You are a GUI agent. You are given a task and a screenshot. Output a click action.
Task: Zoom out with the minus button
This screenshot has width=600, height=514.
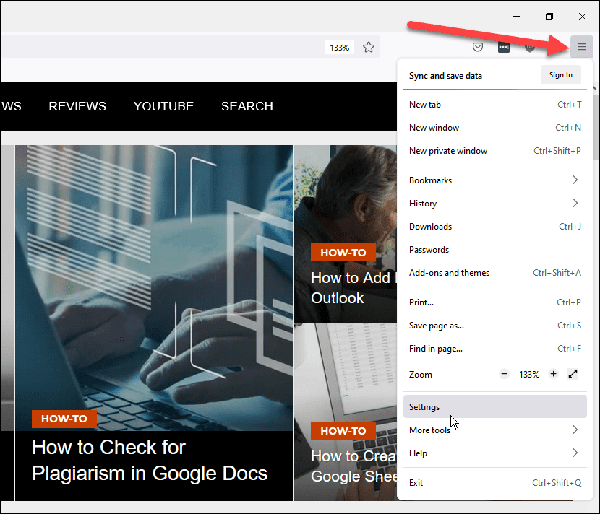click(504, 374)
